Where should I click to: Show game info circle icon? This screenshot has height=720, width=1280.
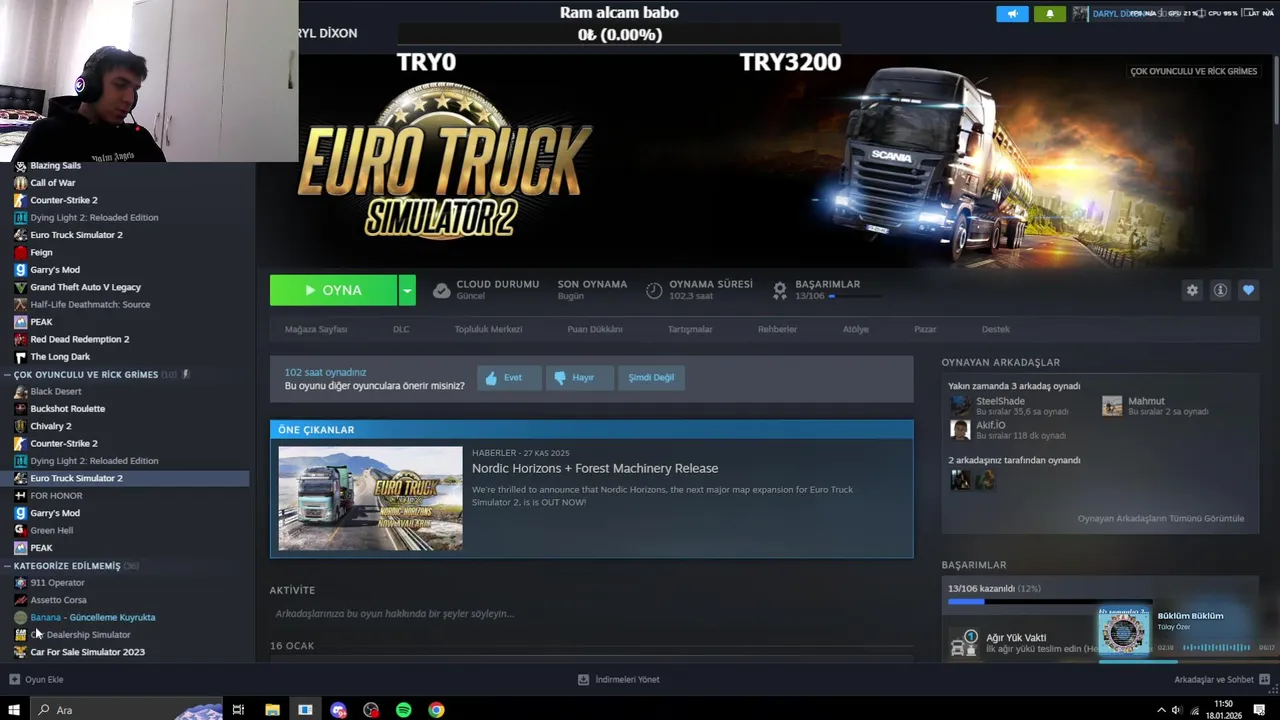click(1220, 290)
